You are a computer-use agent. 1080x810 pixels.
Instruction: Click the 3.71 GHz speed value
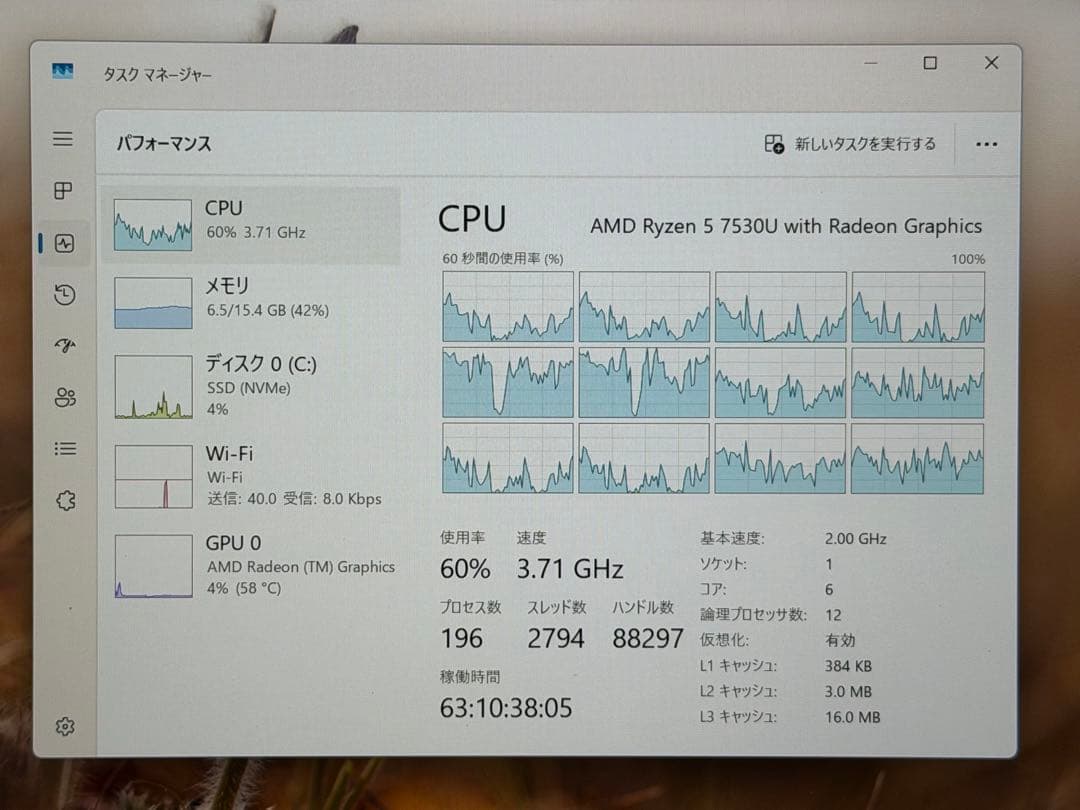tap(570, 569)
